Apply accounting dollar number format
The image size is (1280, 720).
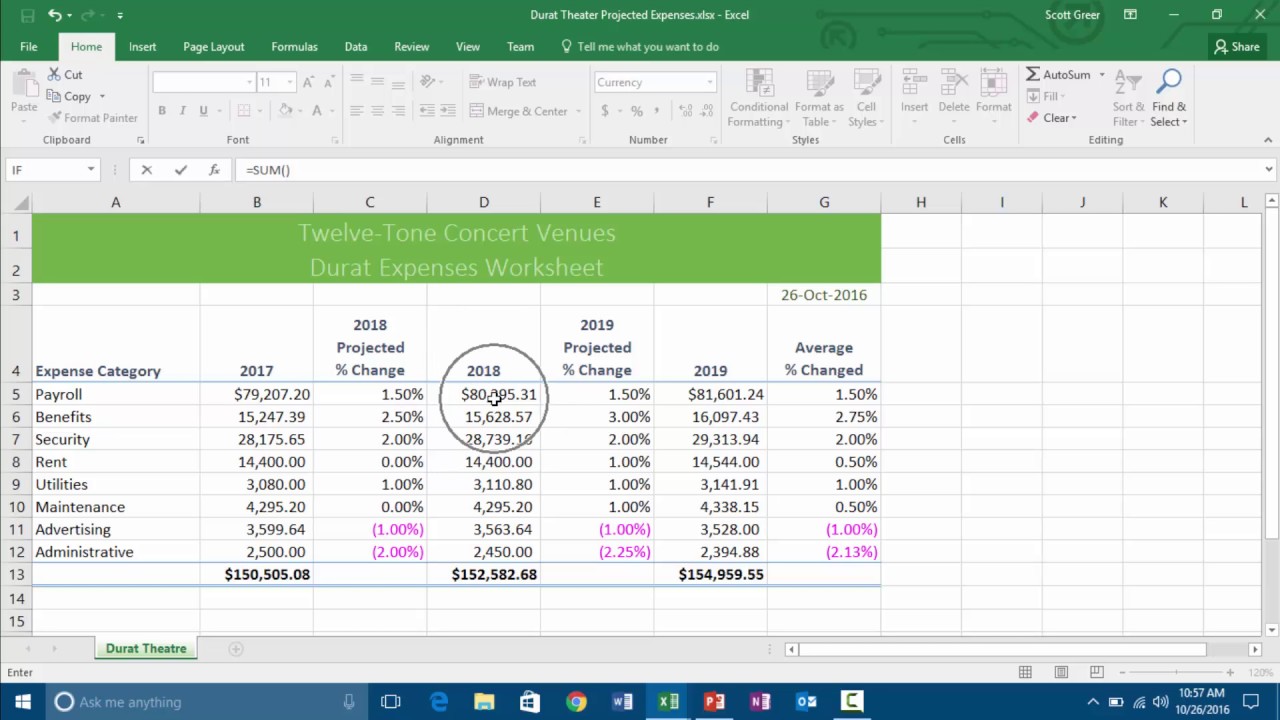[x=605, y=111]
